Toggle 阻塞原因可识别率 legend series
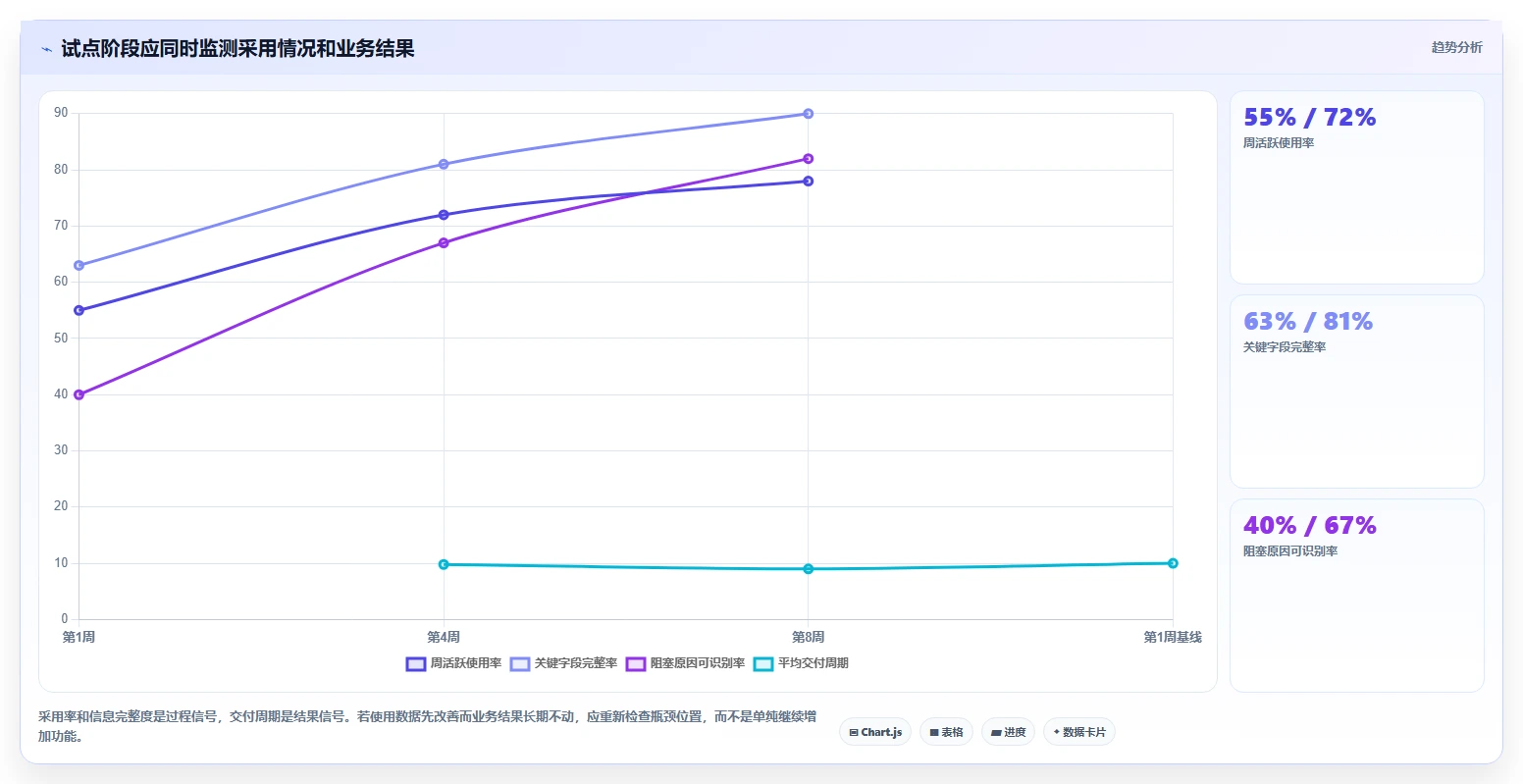Screen dimensions: 1523x784 click(686, 663)
